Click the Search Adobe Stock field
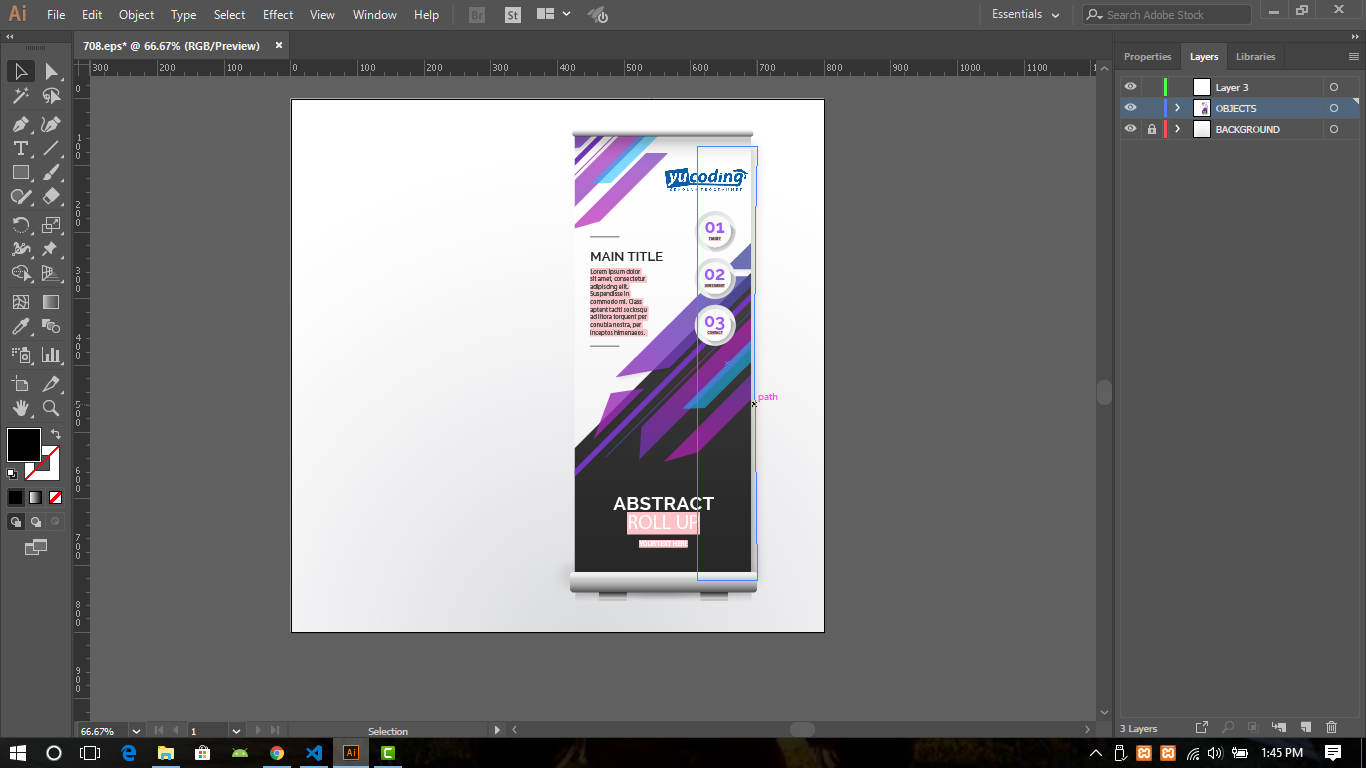The width and height of the screenshot is (1366, 768). click(x=1175, y=14)
